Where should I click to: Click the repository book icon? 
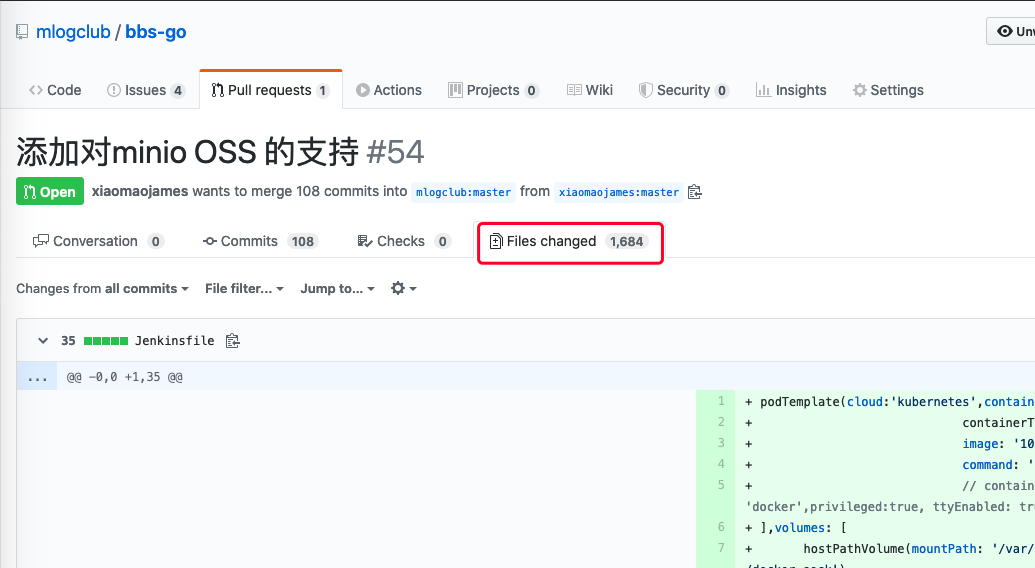[22, 32]
